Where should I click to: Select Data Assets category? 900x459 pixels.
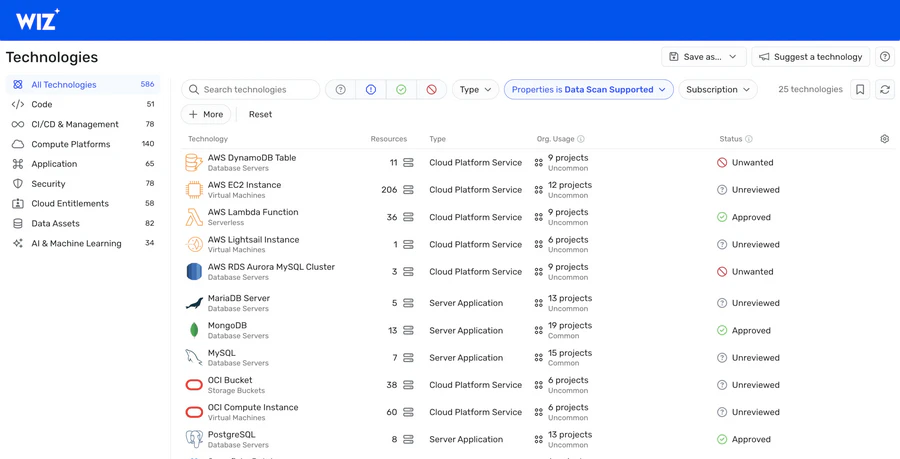(x=83, y=223)
